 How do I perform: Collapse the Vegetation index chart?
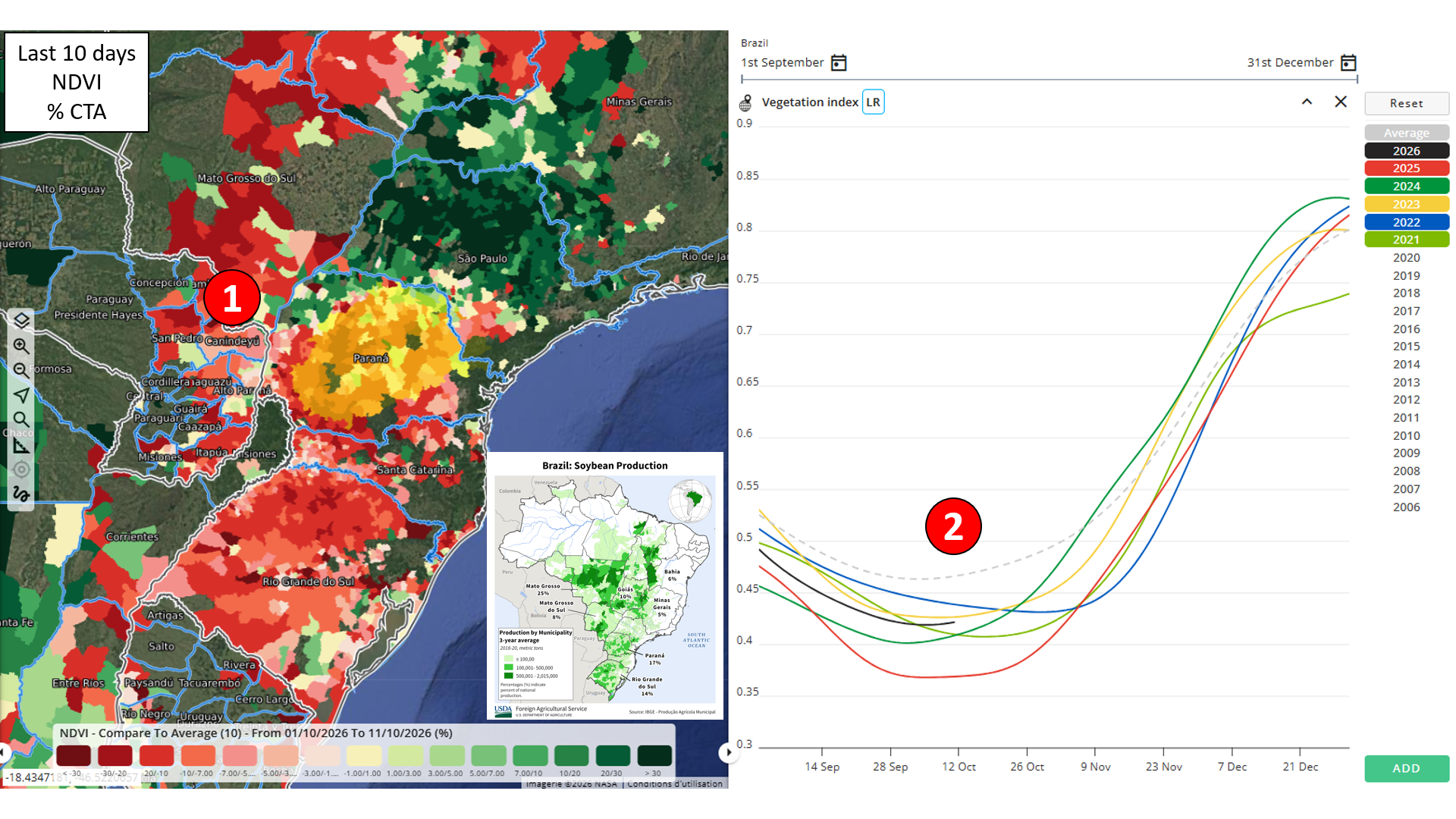click(1307, 102)
